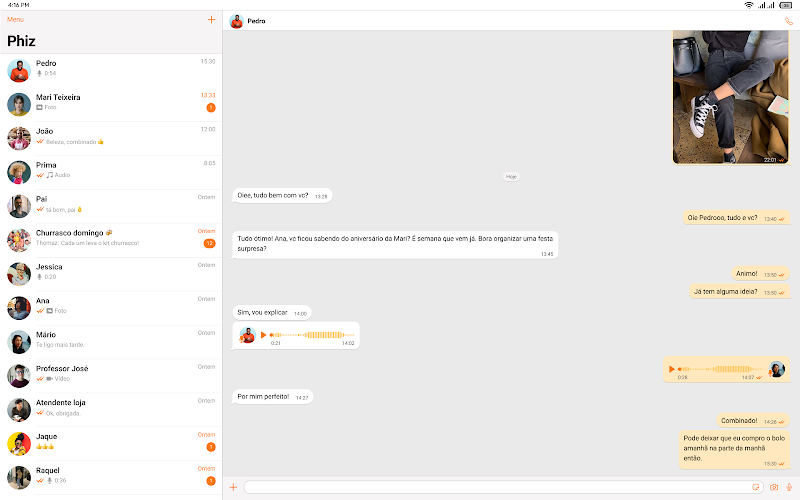Open Churrasco domingo group chat

pos(111,240)
